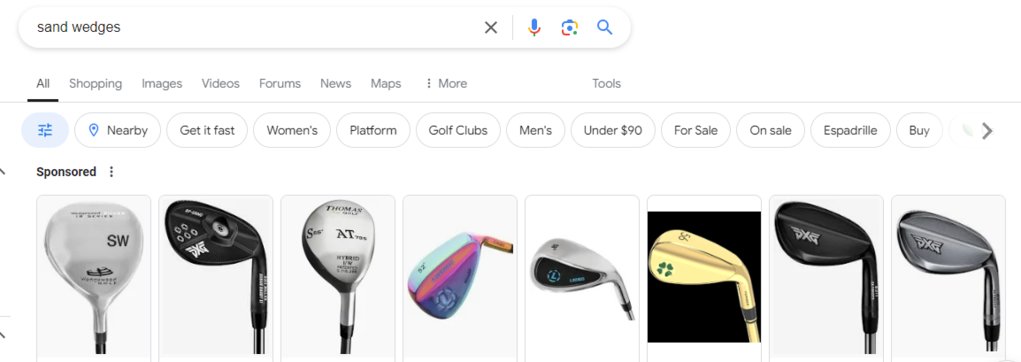The image size is (1021, 362).
Task: Open the rainbow-colored wedge product thumbnail
Action: 460,278
